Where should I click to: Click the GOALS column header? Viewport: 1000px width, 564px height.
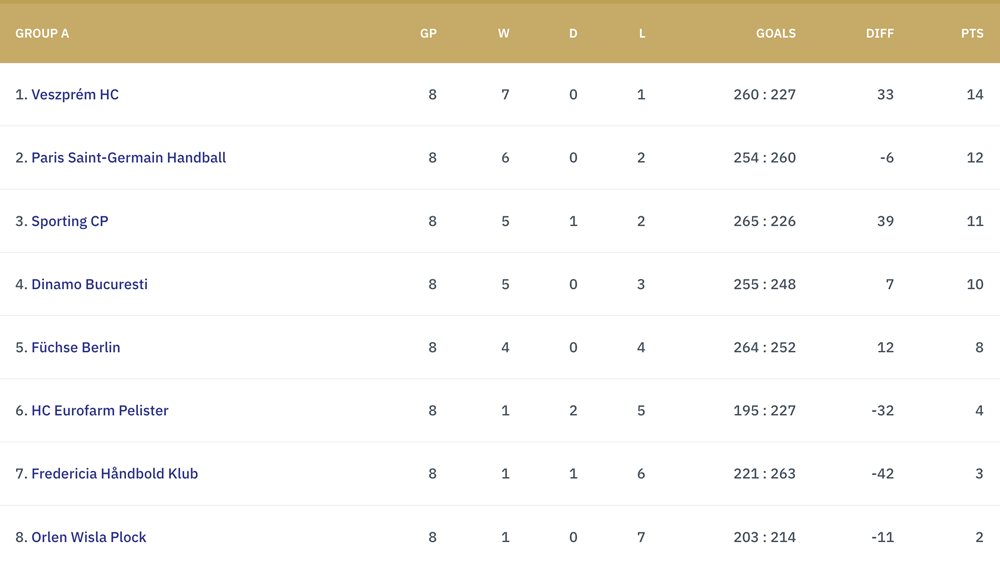tap(776, 33)
